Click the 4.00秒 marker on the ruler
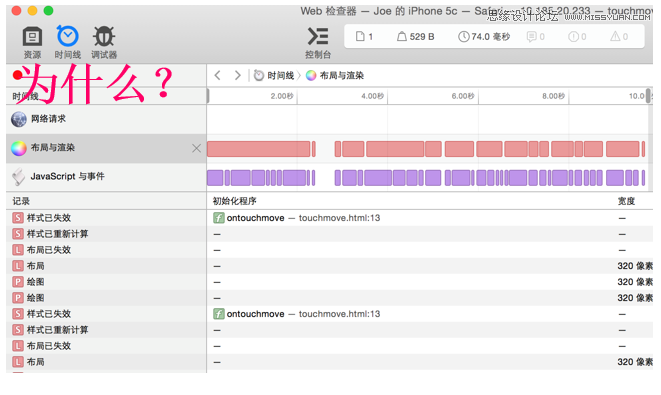This screenshot has height=395, width=661. (x=373, y=96)
